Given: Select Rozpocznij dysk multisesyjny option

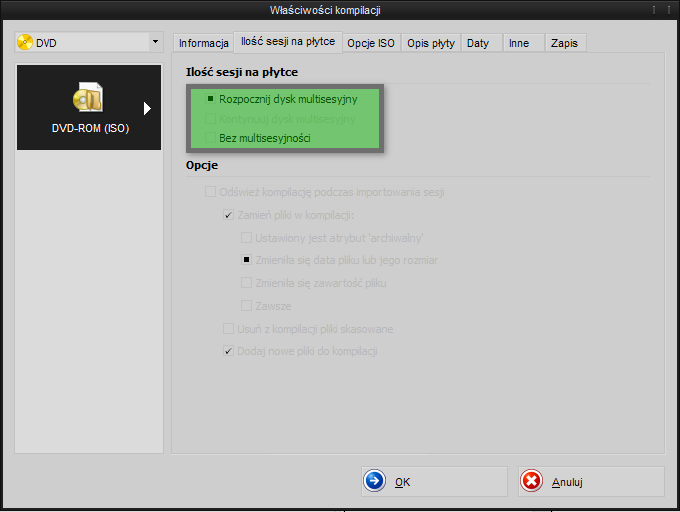Looking at the screenshot, I should pos(282,99).
